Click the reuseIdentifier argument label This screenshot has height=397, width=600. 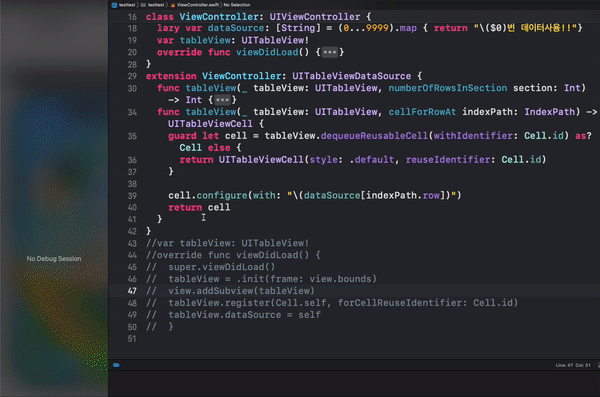click(x=448, y=159)
